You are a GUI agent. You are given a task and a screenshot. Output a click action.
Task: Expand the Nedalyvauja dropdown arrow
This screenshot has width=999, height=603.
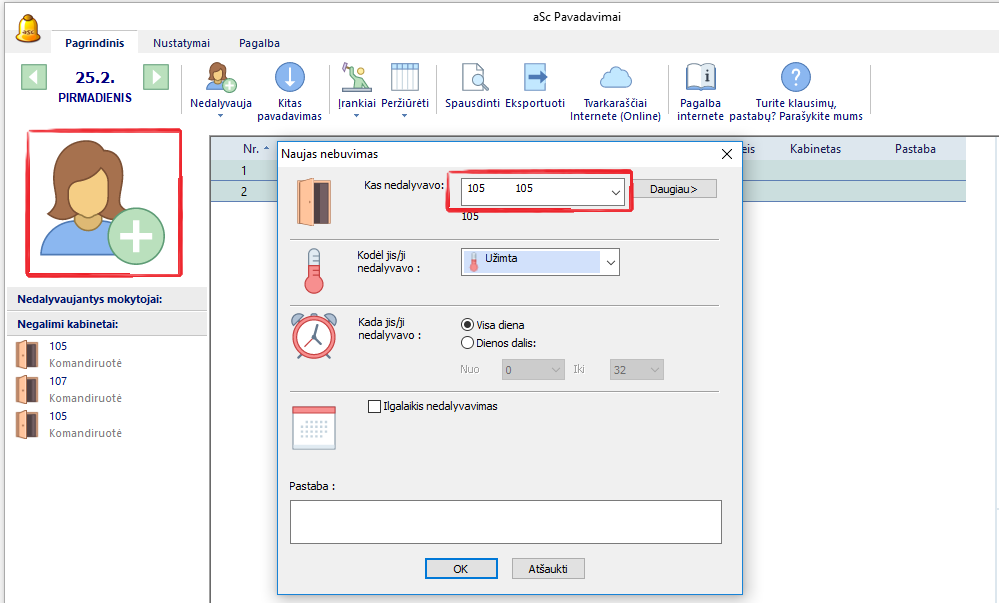(220, 116)
